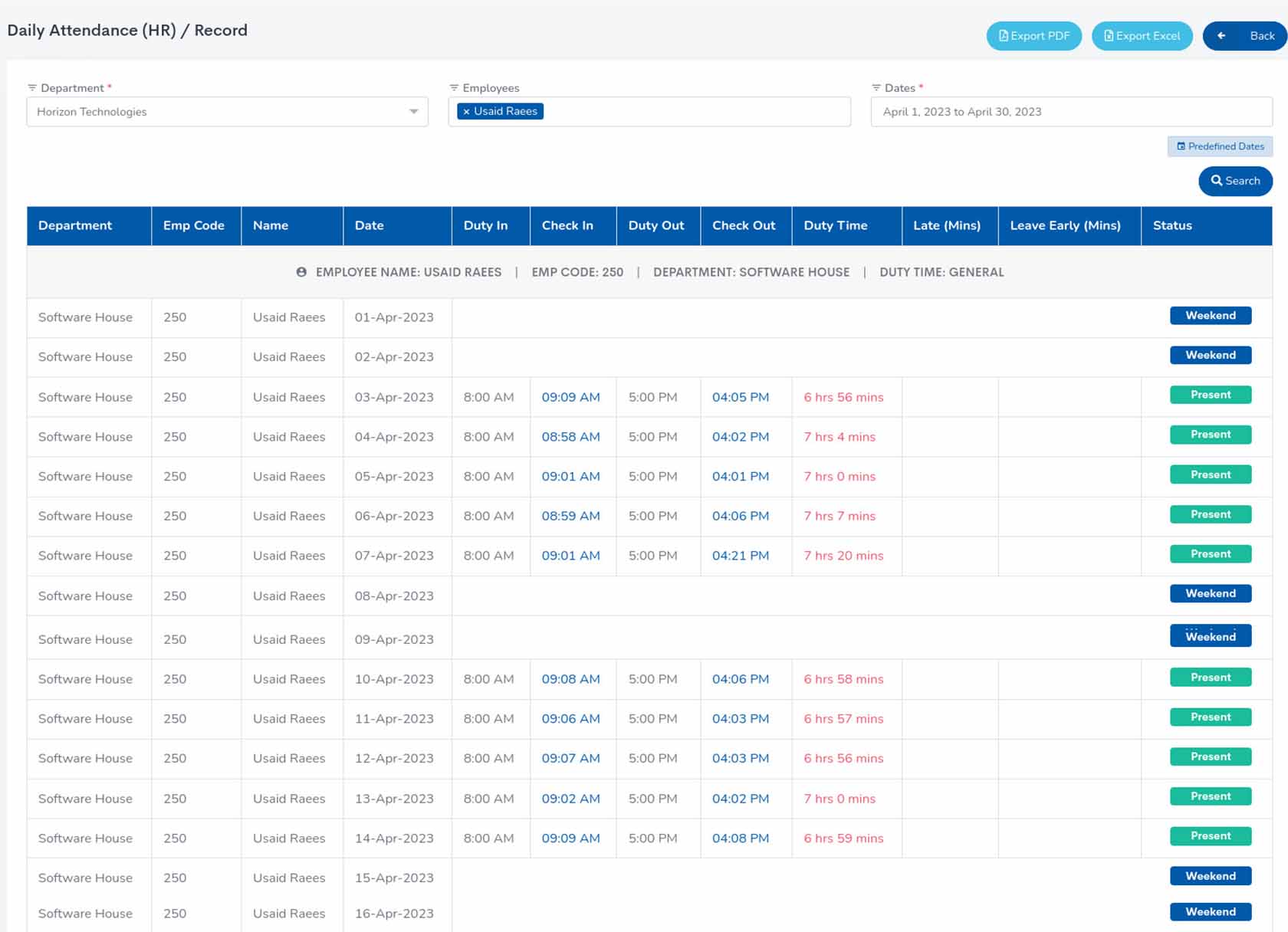Run the Search button
Viewport: 1288px width, 932px height.
click(1235, 181)
